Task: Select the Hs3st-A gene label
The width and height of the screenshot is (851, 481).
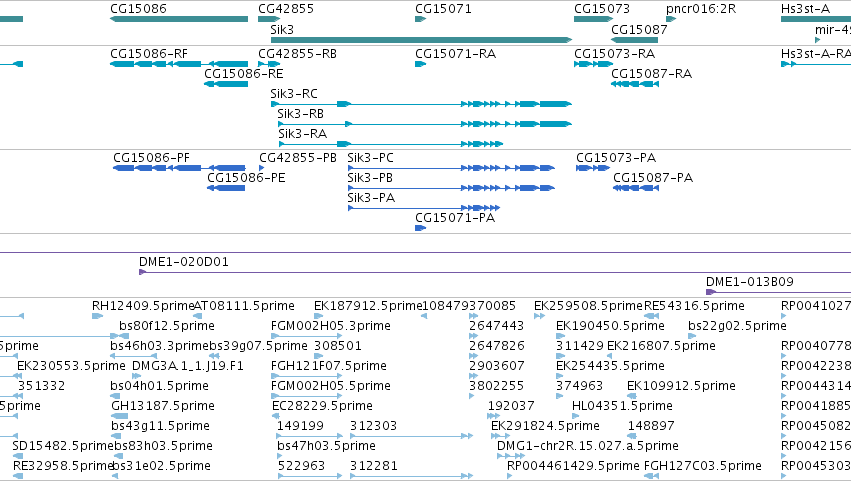Action: click(805, 9)
